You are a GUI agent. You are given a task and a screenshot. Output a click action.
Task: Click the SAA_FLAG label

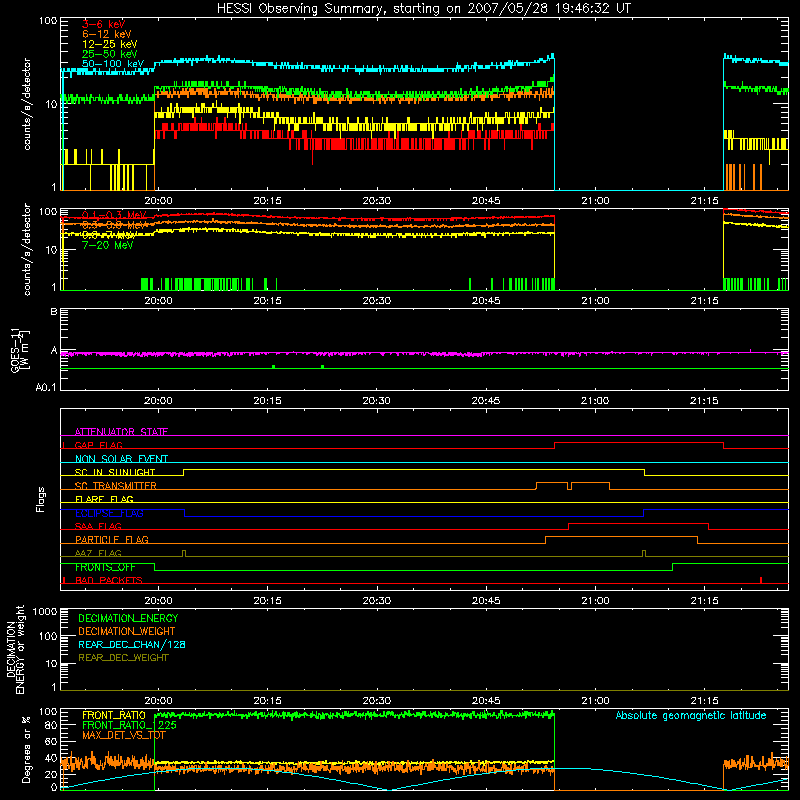coord(98,526)
